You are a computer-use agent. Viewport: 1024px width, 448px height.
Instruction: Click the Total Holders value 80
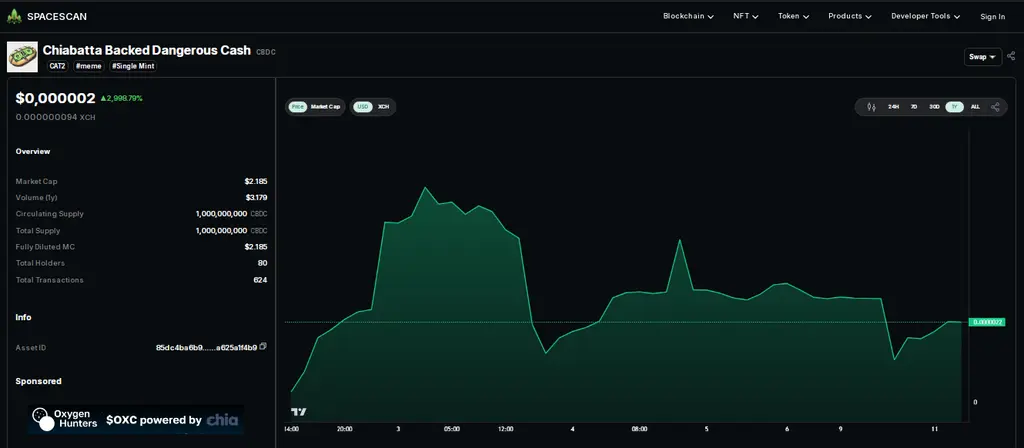pos(263,263)
